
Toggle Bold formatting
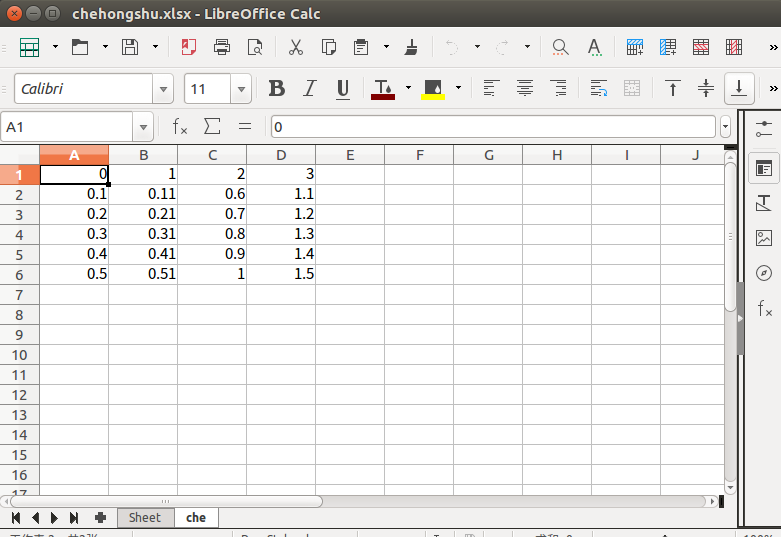coord(277,89)
